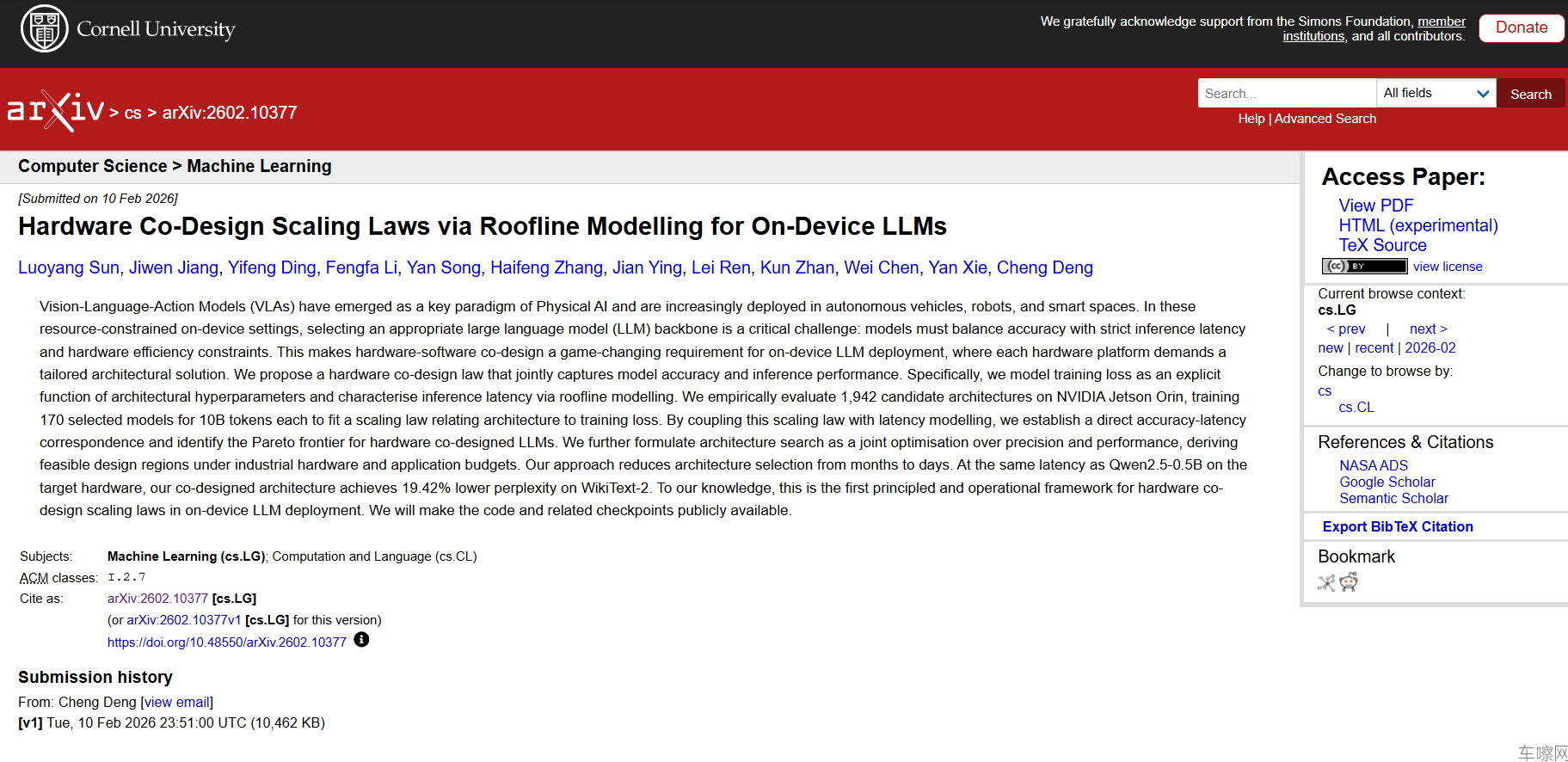This screenshot has width=1568, height=762.
Task: Download the TeX Source
Action: click(1382, 245)
